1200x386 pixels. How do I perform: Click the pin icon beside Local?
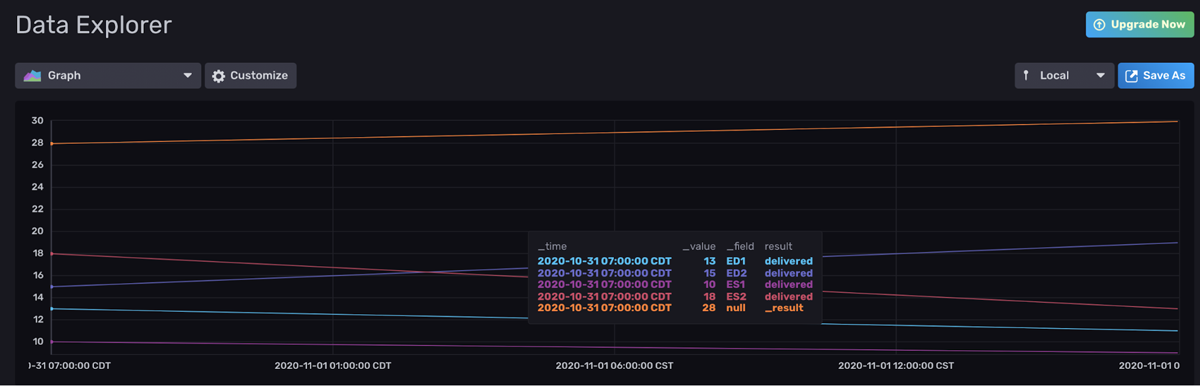1026,75
